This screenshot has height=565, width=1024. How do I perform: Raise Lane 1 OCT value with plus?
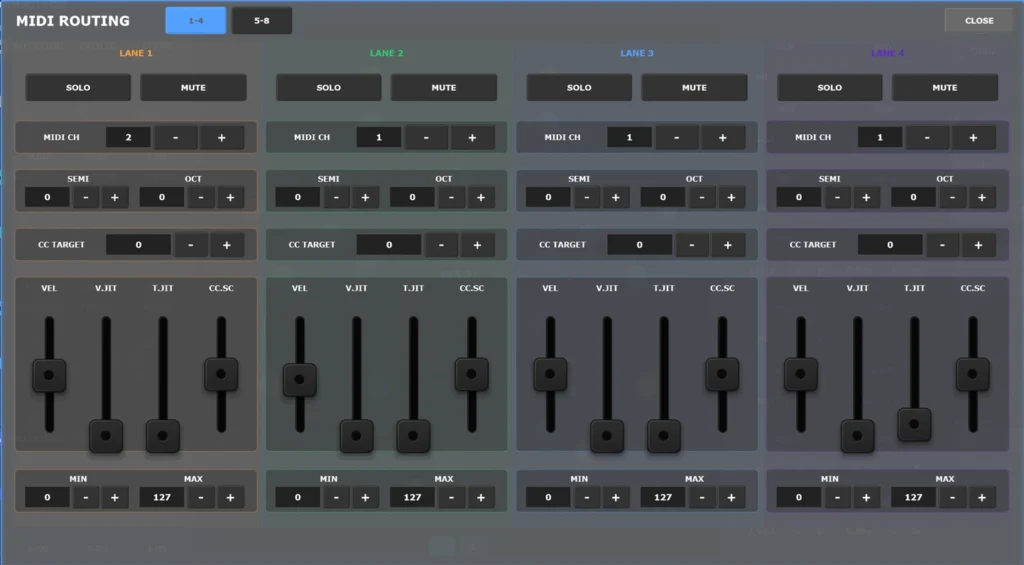tap(230, 197)
